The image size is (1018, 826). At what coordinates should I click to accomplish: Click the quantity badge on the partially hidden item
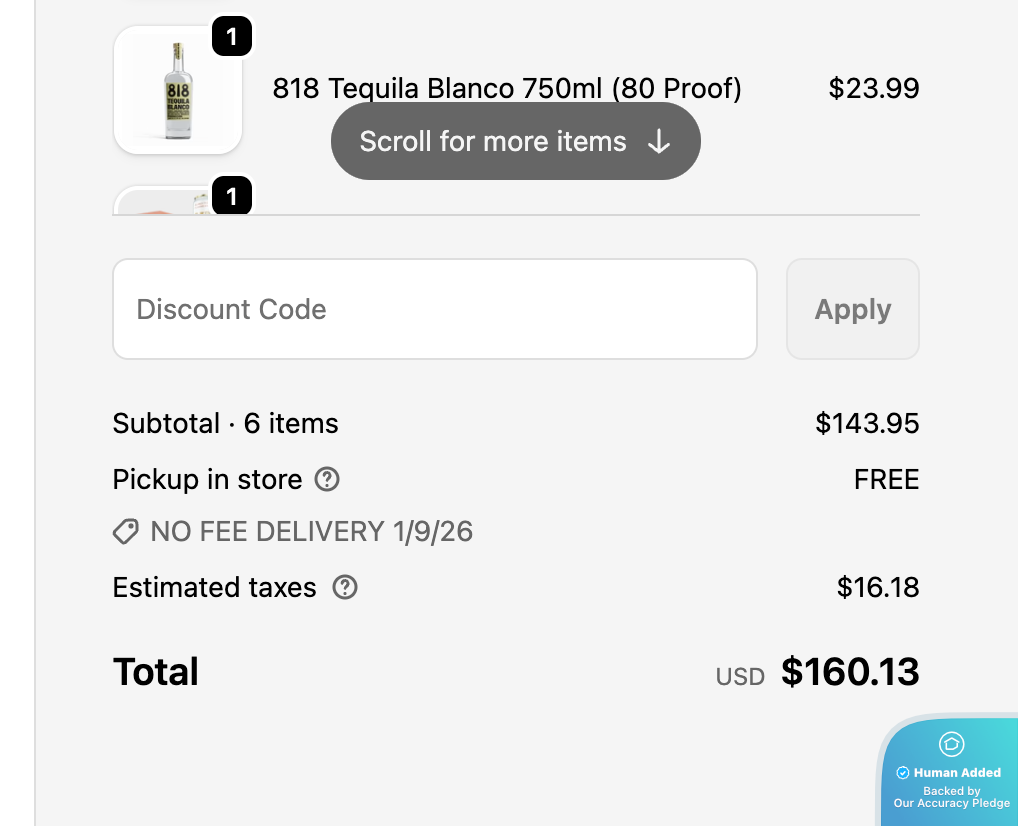coord(232,196)
